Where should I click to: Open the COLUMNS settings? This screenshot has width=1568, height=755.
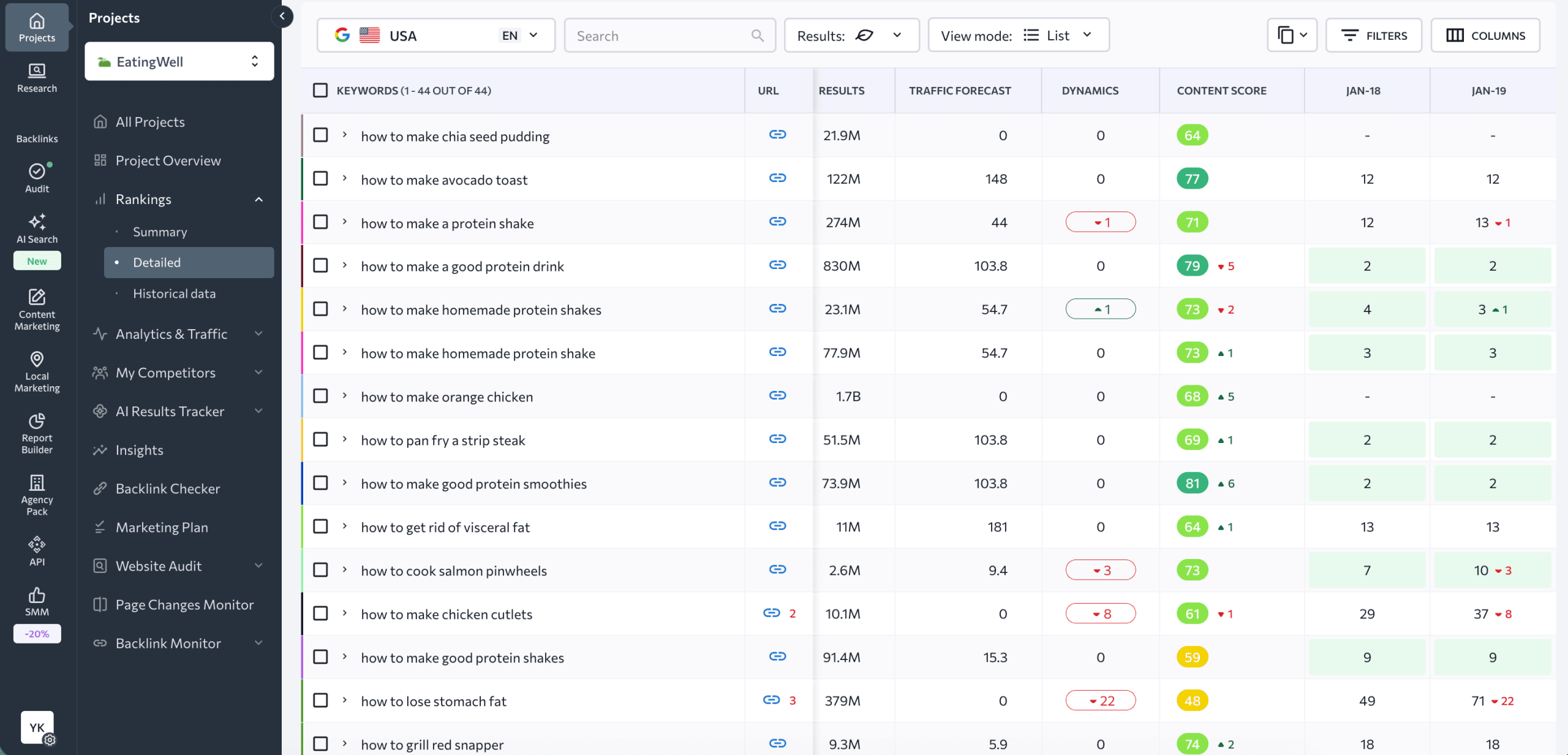(1485, 35)
